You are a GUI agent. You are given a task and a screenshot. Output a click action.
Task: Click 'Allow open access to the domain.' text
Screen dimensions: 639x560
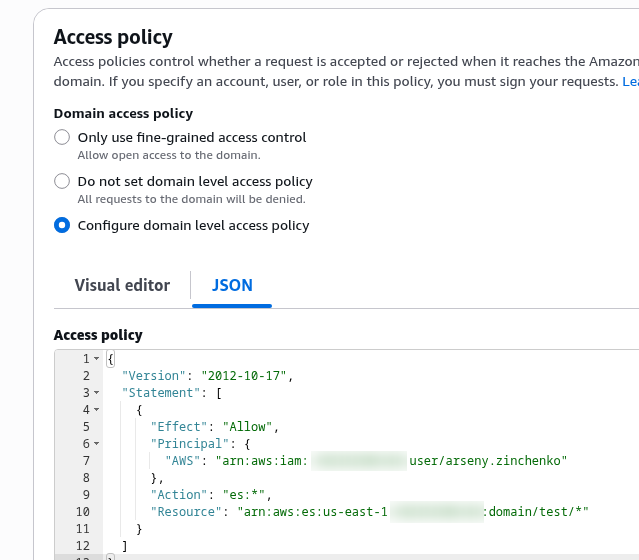point(169,155)
